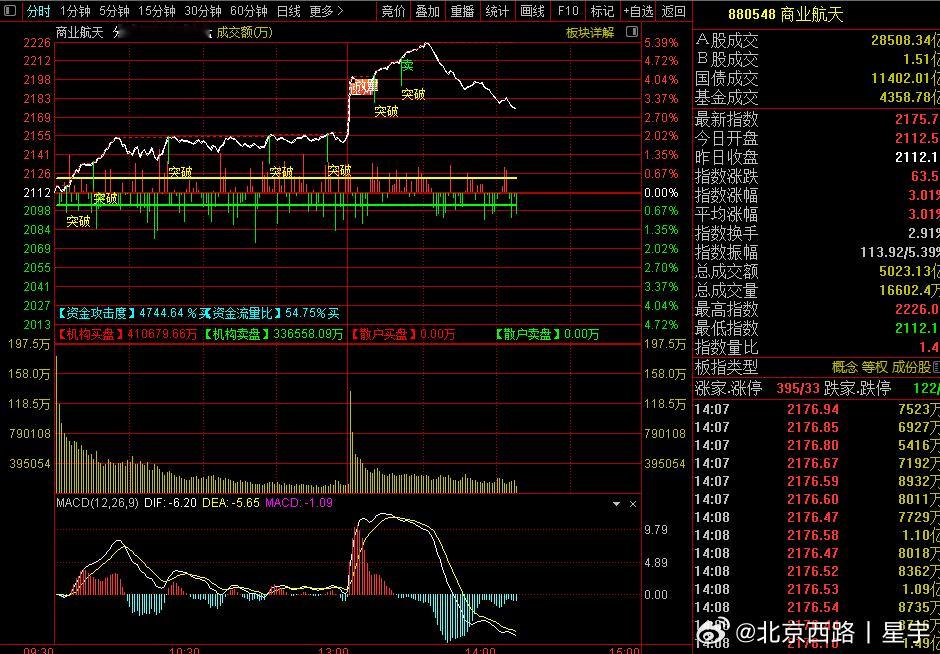This screenshot has width=940, height=654.
Task: Click the 指数振幅 row
Action: 817,252
